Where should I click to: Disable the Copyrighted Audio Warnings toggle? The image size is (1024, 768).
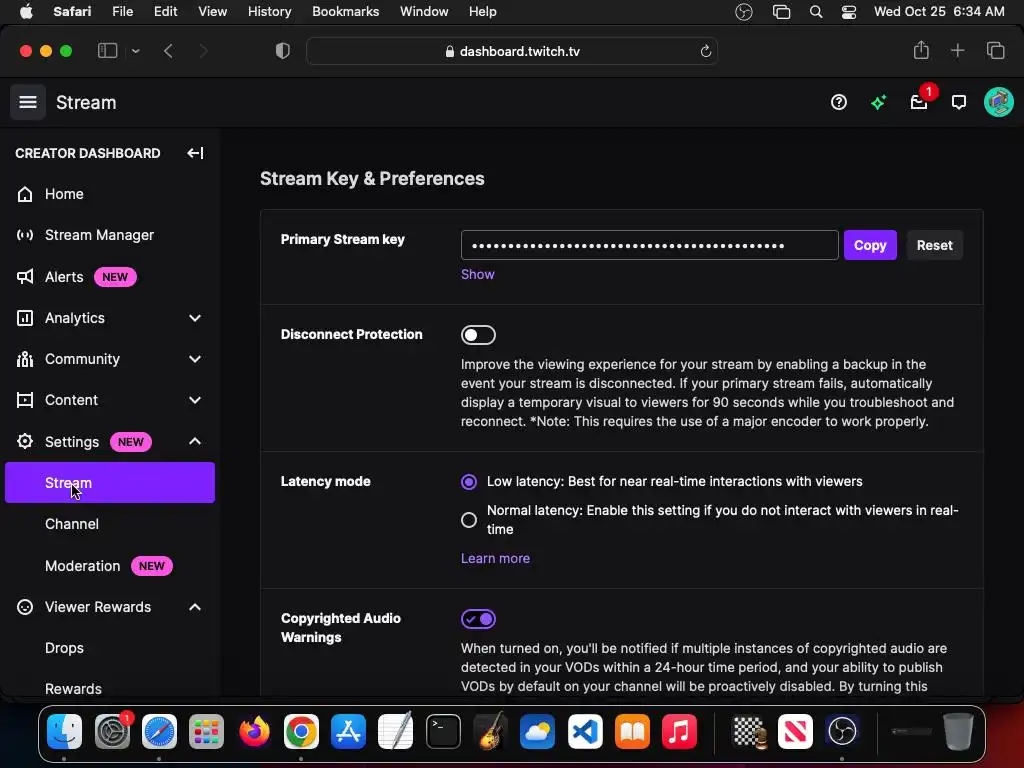(478, 619)
